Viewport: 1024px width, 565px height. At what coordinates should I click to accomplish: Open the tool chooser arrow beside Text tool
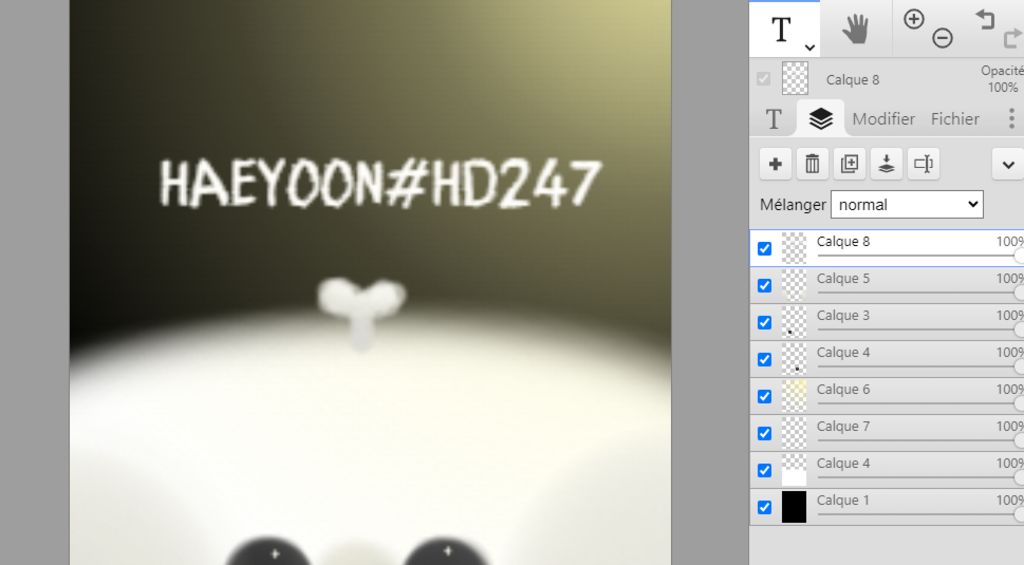click(x=810, y=47)
